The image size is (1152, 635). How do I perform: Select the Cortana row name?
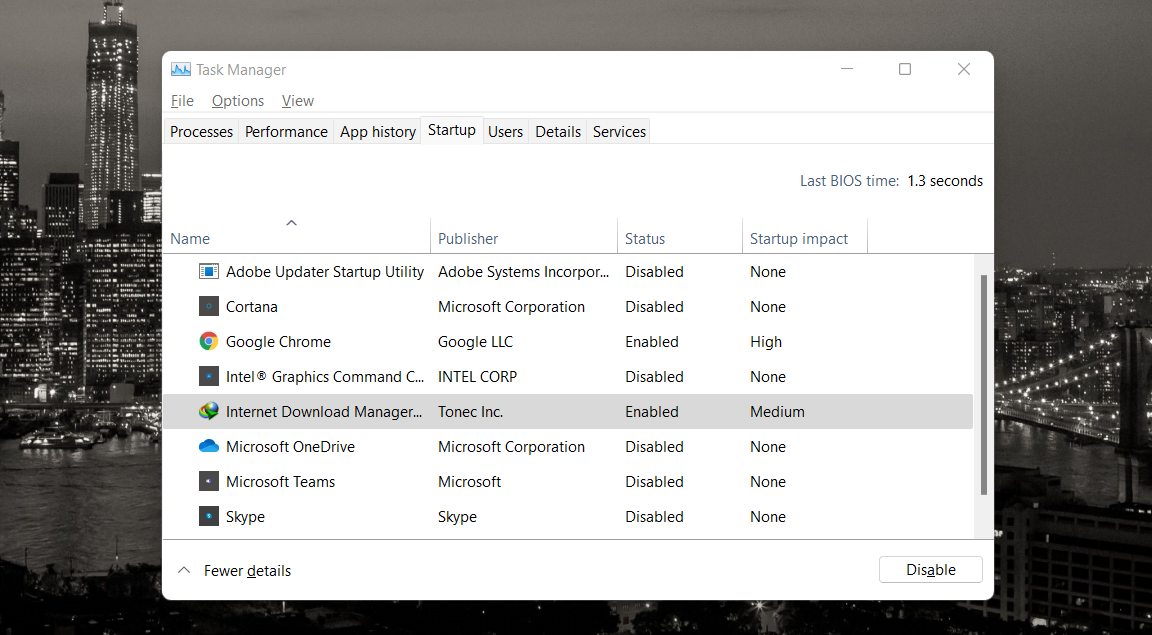[252, 306]
